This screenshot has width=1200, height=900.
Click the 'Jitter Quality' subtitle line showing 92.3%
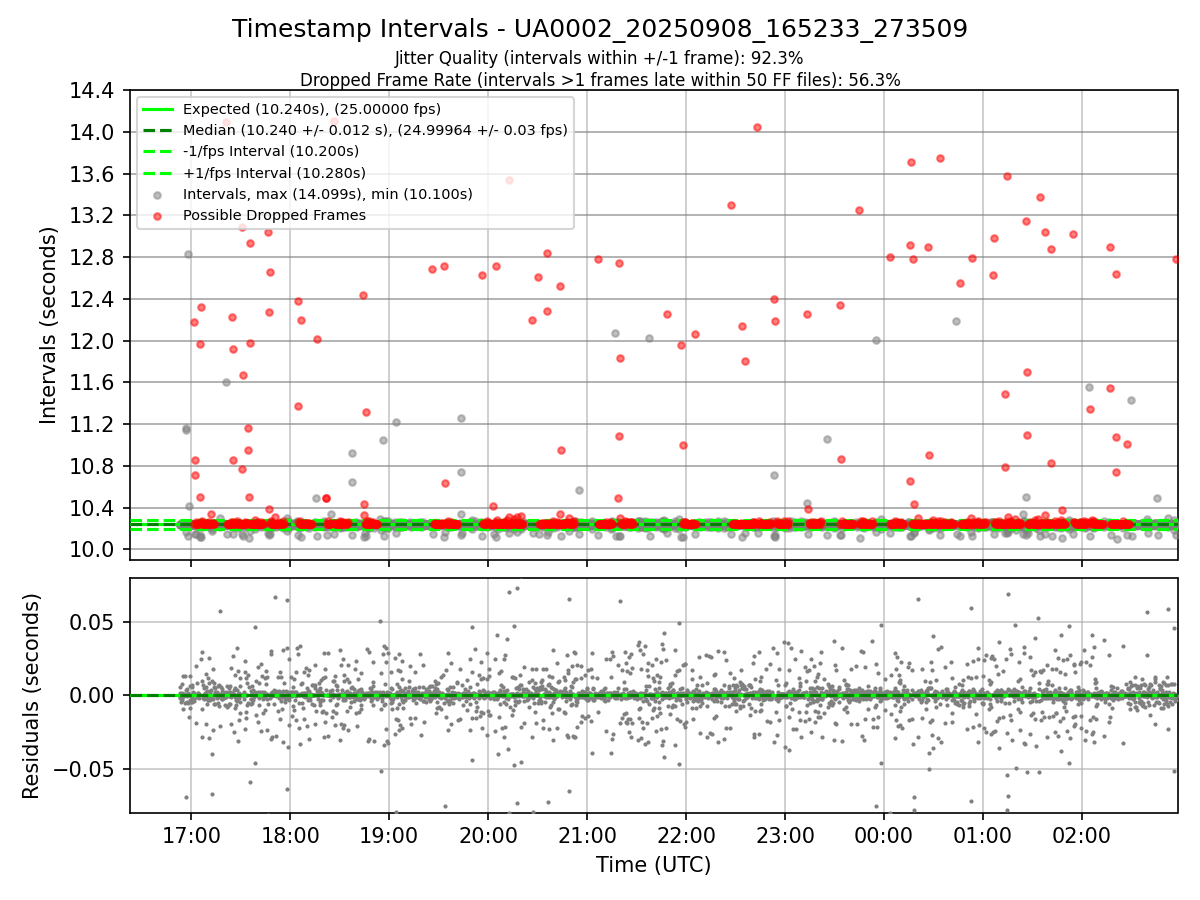point(600,59)
